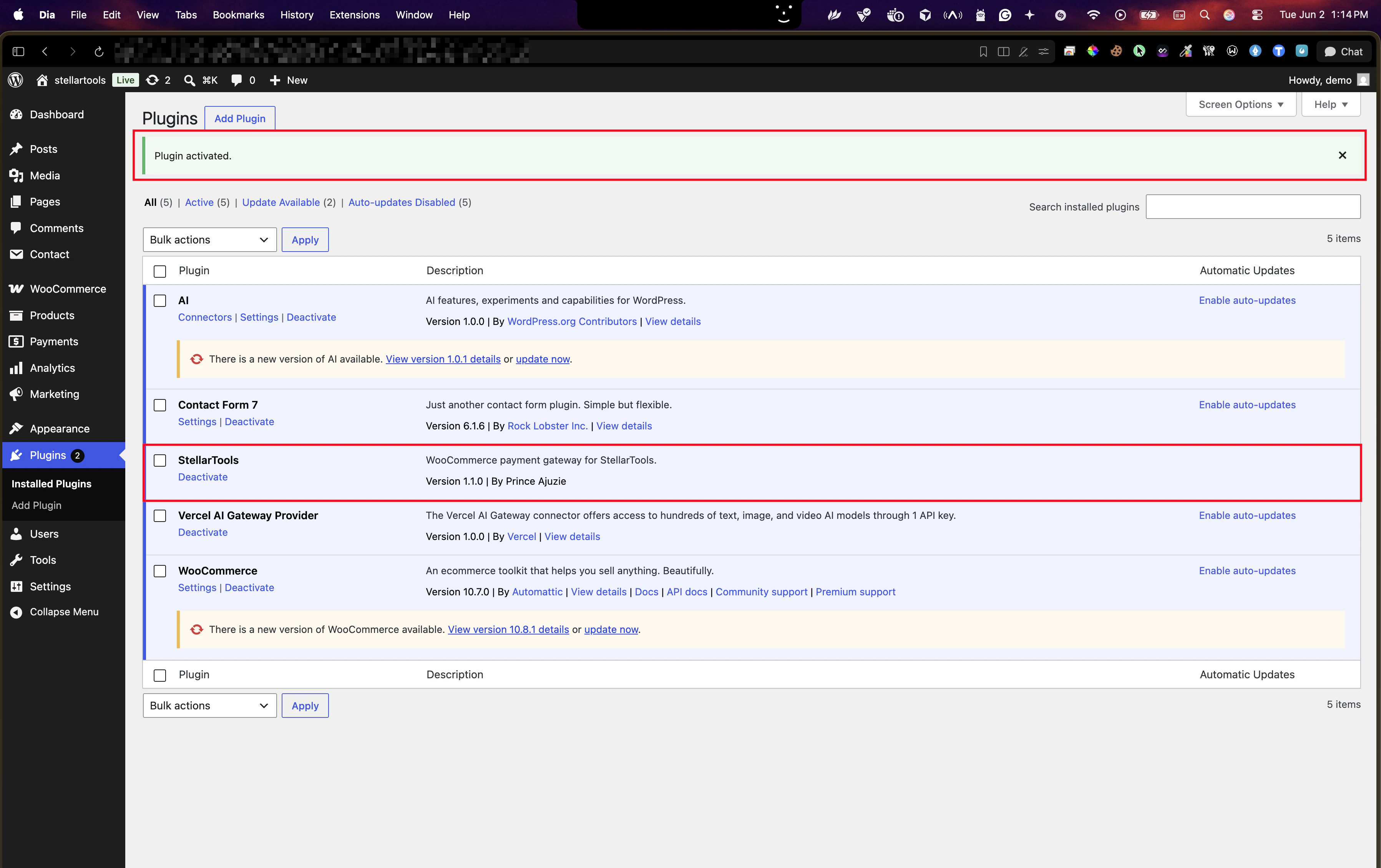
Task: Open the Bookmarks menu in the menu bar
Action: (238, 15)
